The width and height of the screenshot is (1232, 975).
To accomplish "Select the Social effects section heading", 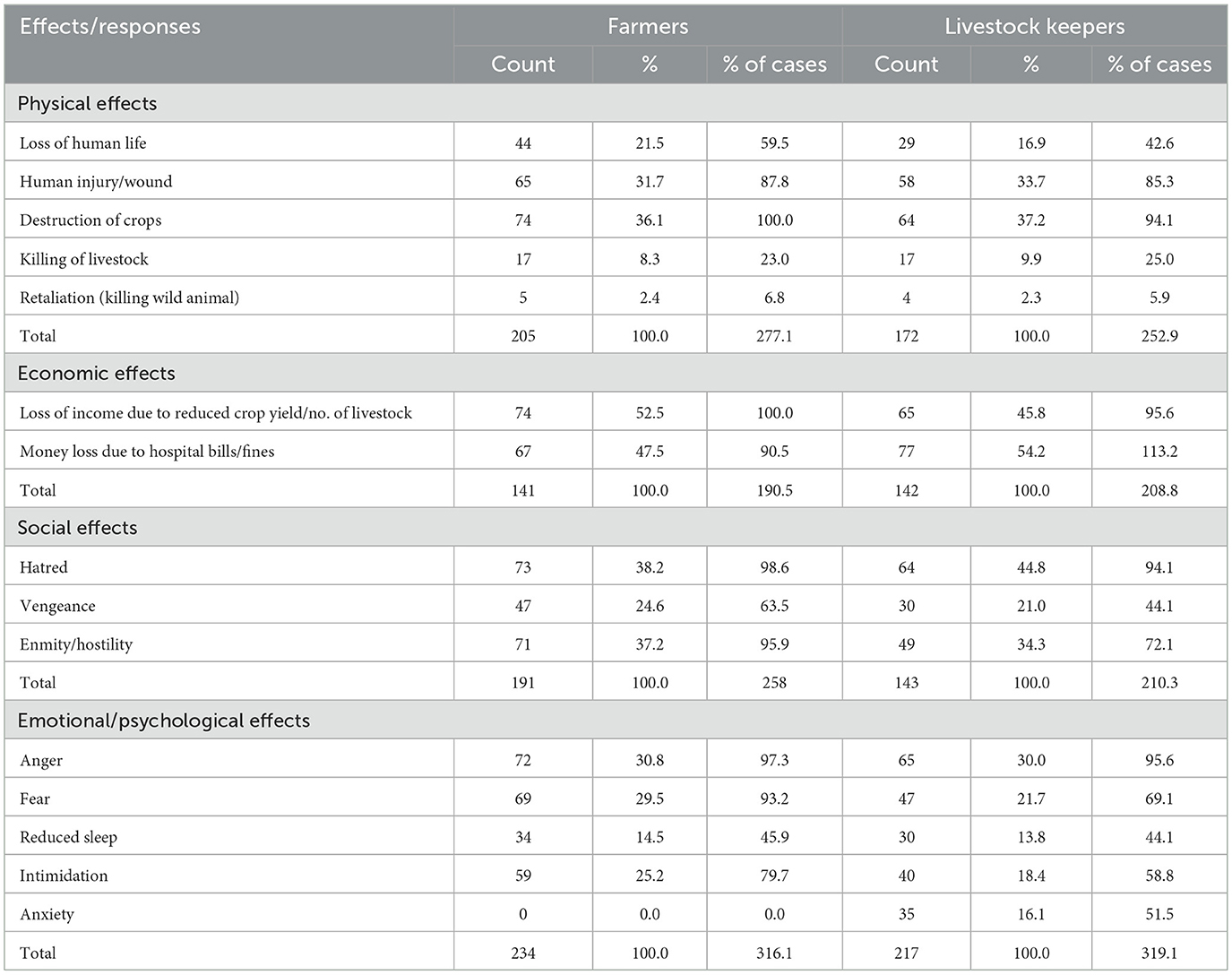I will pos(78,528).
